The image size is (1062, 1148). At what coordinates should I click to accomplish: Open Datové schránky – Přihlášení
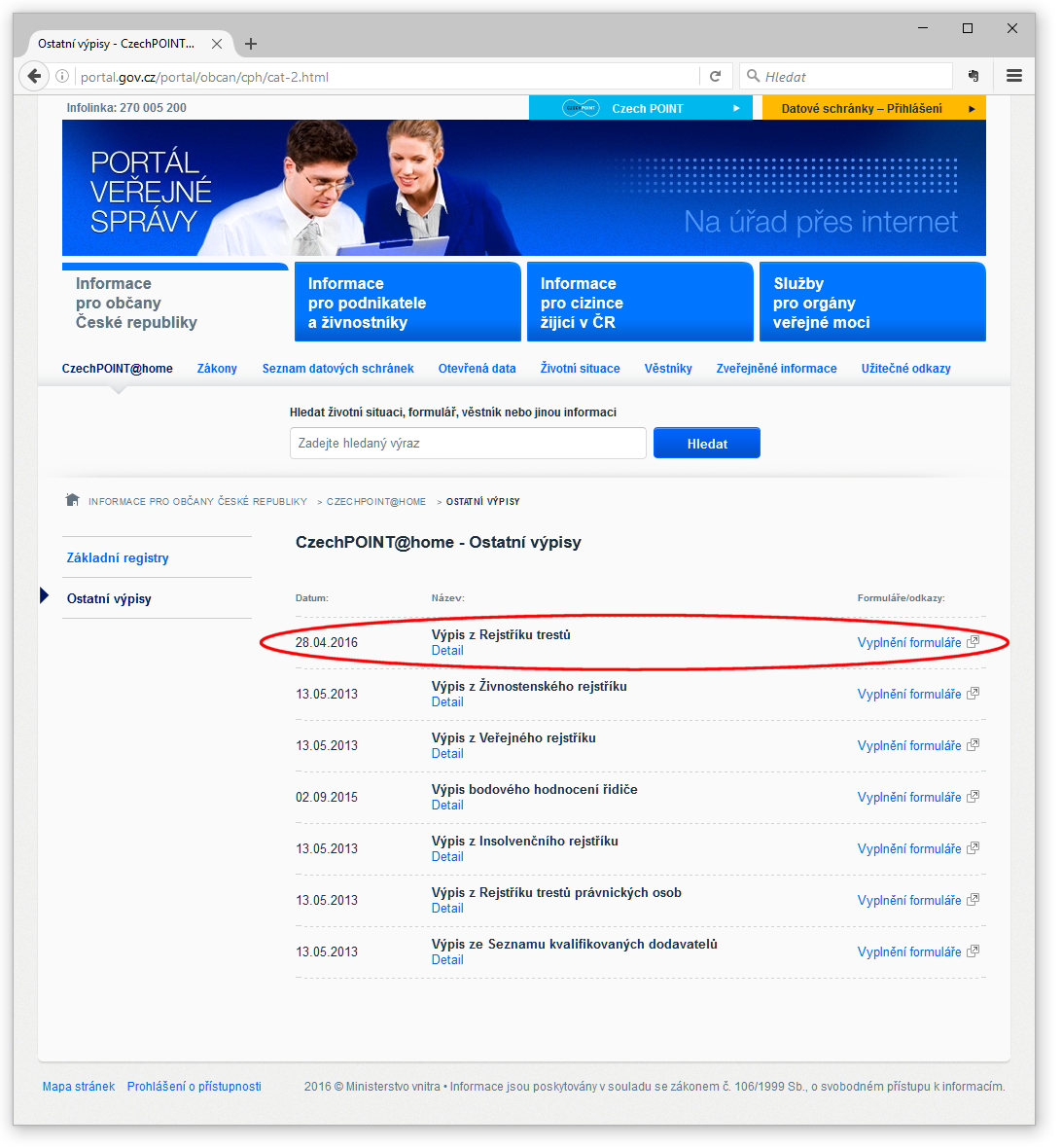tap(874, 108)
